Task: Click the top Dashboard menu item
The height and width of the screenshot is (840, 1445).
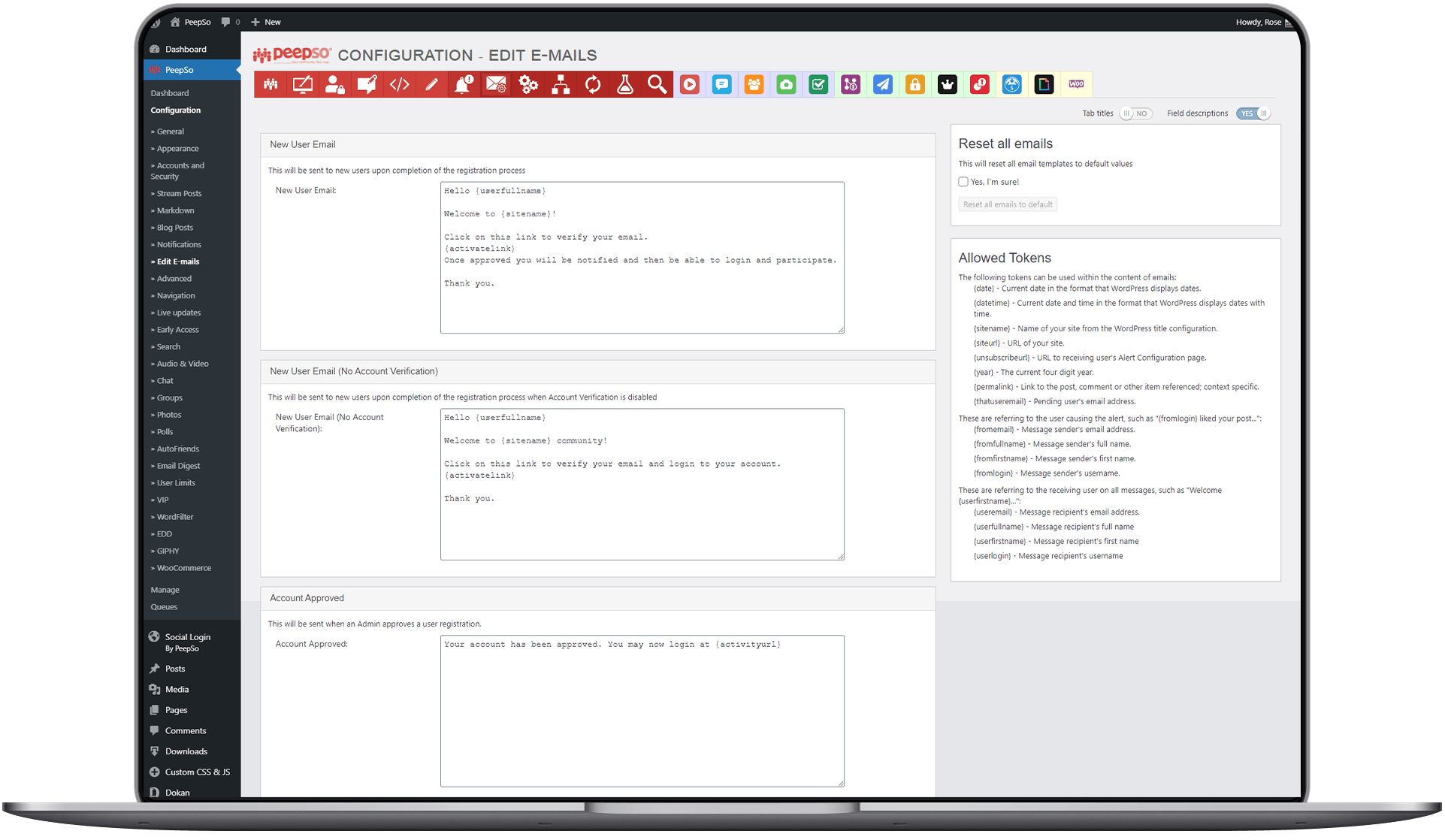Action: pos(185,50)
